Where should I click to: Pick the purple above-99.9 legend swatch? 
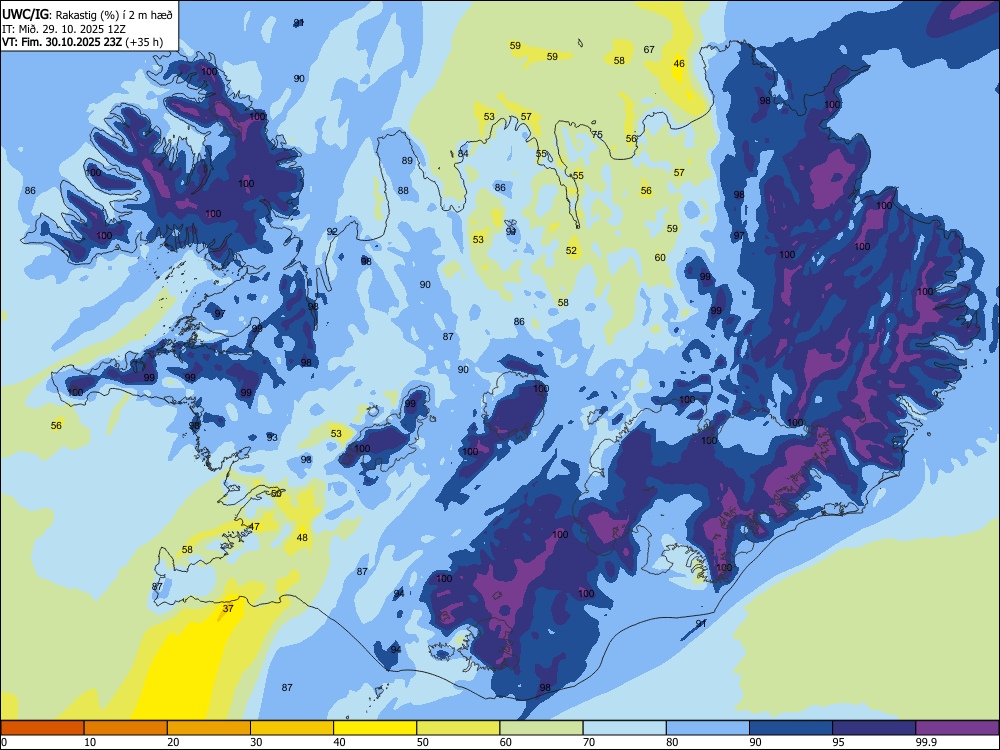point(957,728)
